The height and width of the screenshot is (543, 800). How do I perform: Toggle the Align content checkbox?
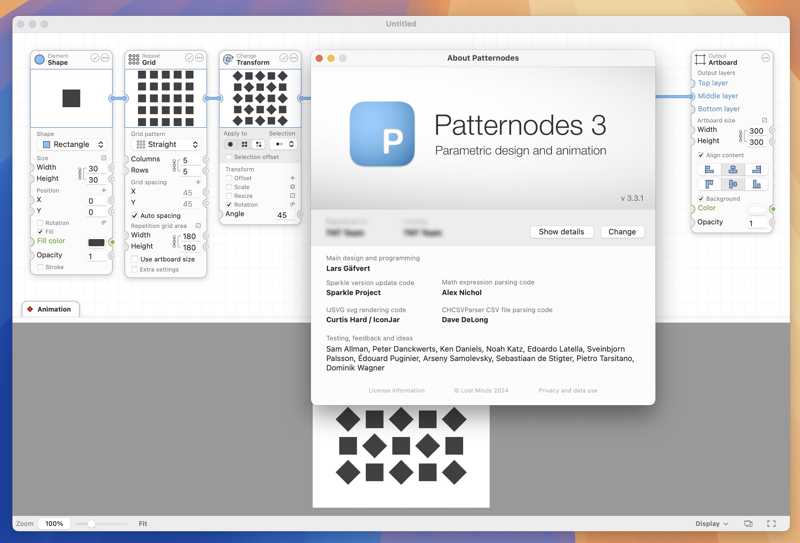pyautogui.click(x=701, y=155)
